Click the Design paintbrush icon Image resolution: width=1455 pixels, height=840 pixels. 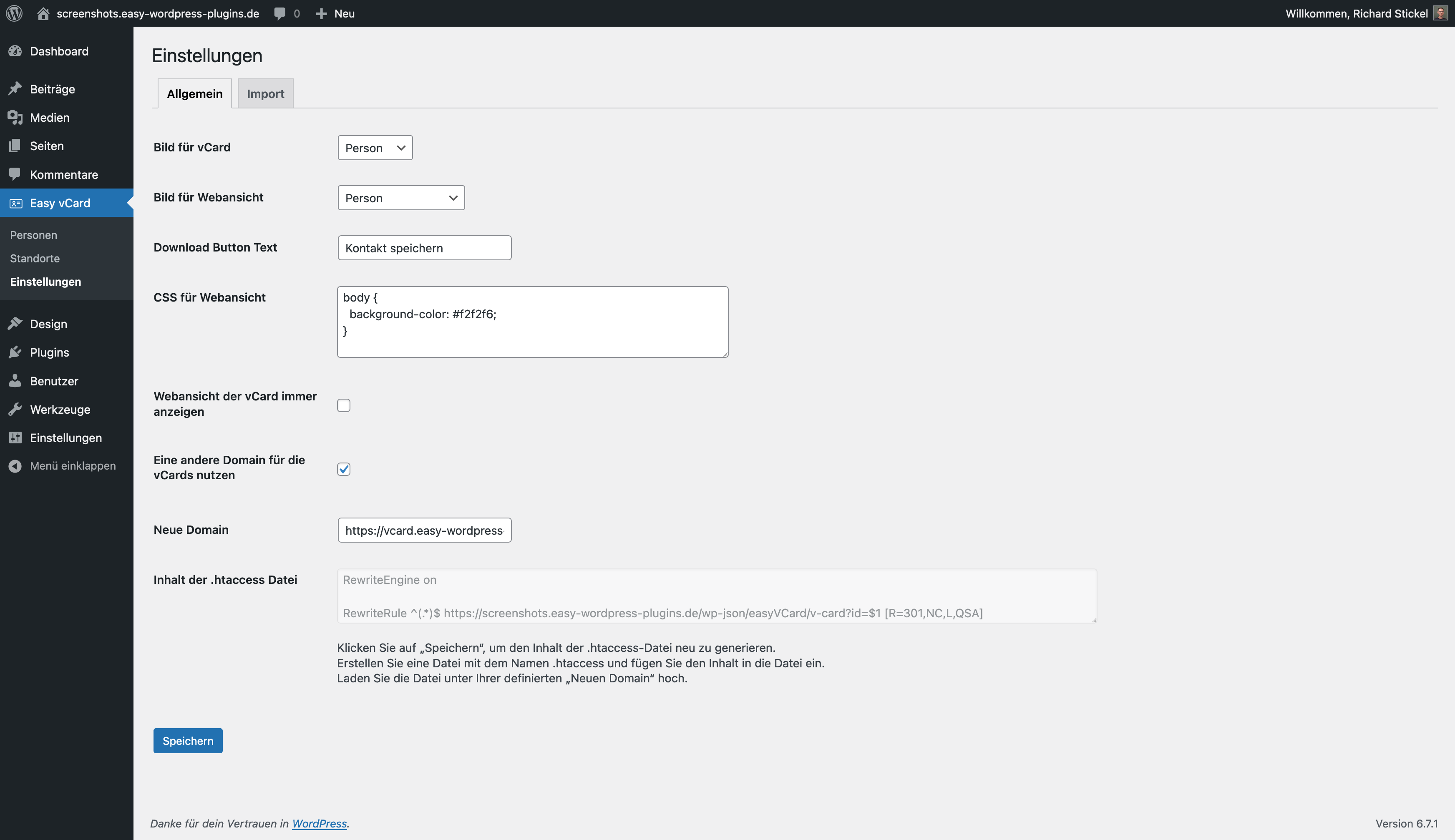(15, 324)
